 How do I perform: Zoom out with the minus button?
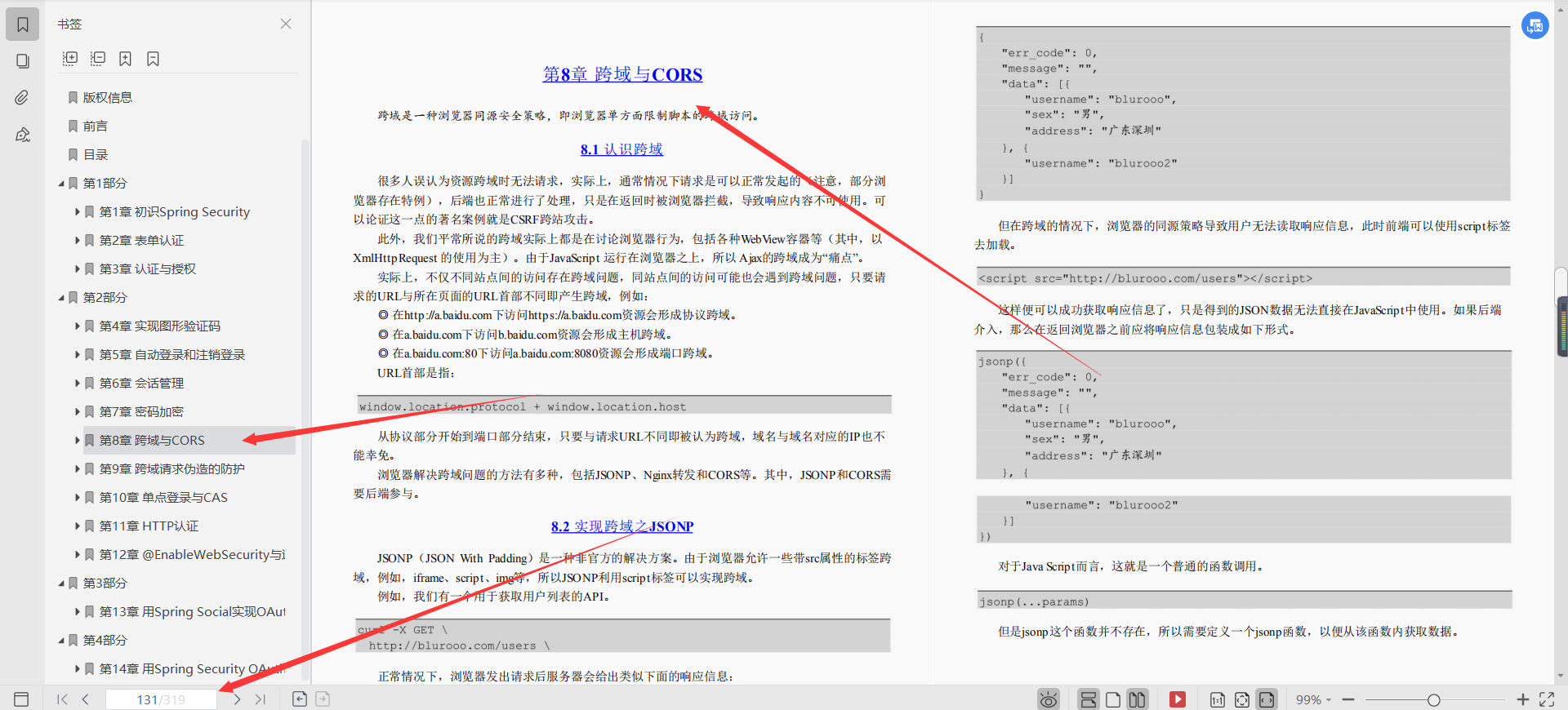click(1348, 699)
